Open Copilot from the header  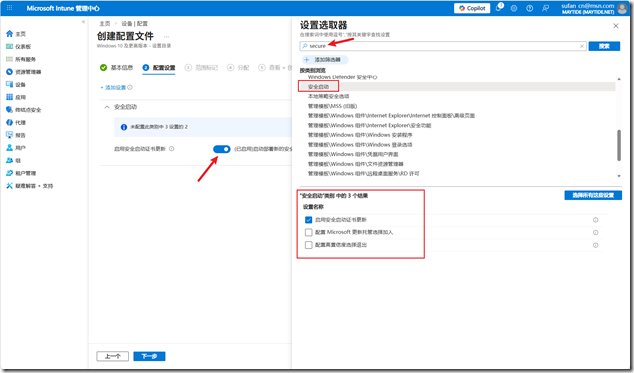(472, 8)
